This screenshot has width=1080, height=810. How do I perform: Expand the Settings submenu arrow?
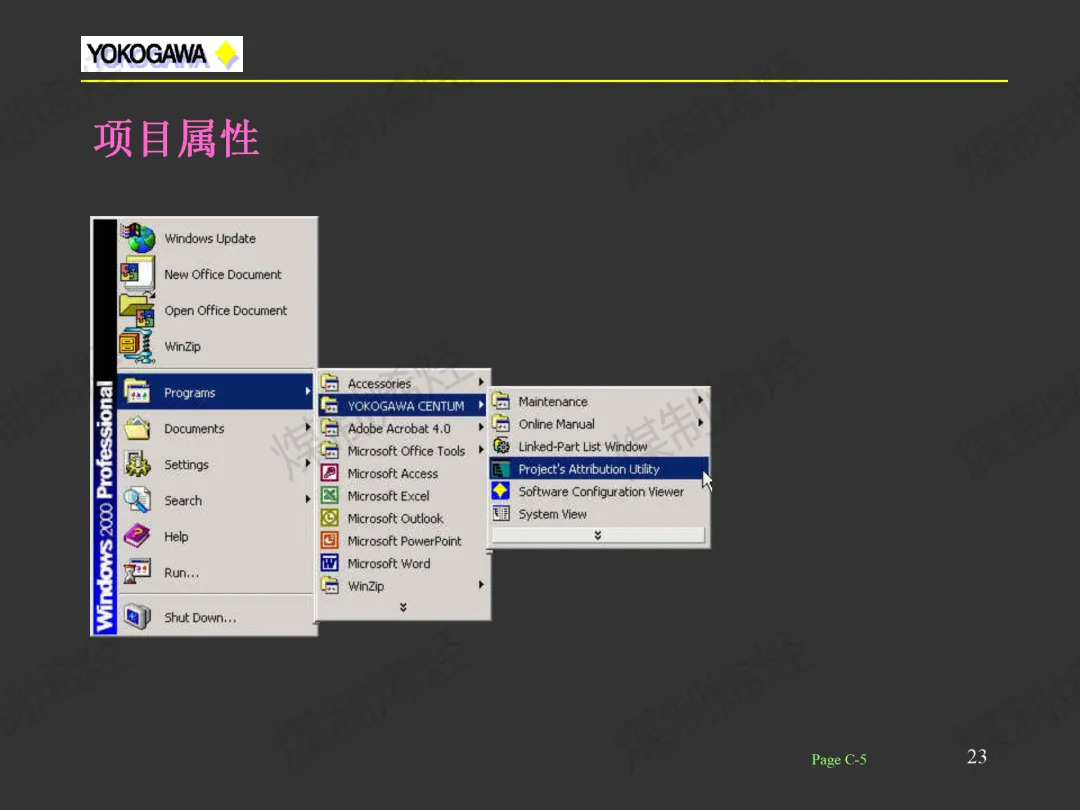tap(307, 463)
